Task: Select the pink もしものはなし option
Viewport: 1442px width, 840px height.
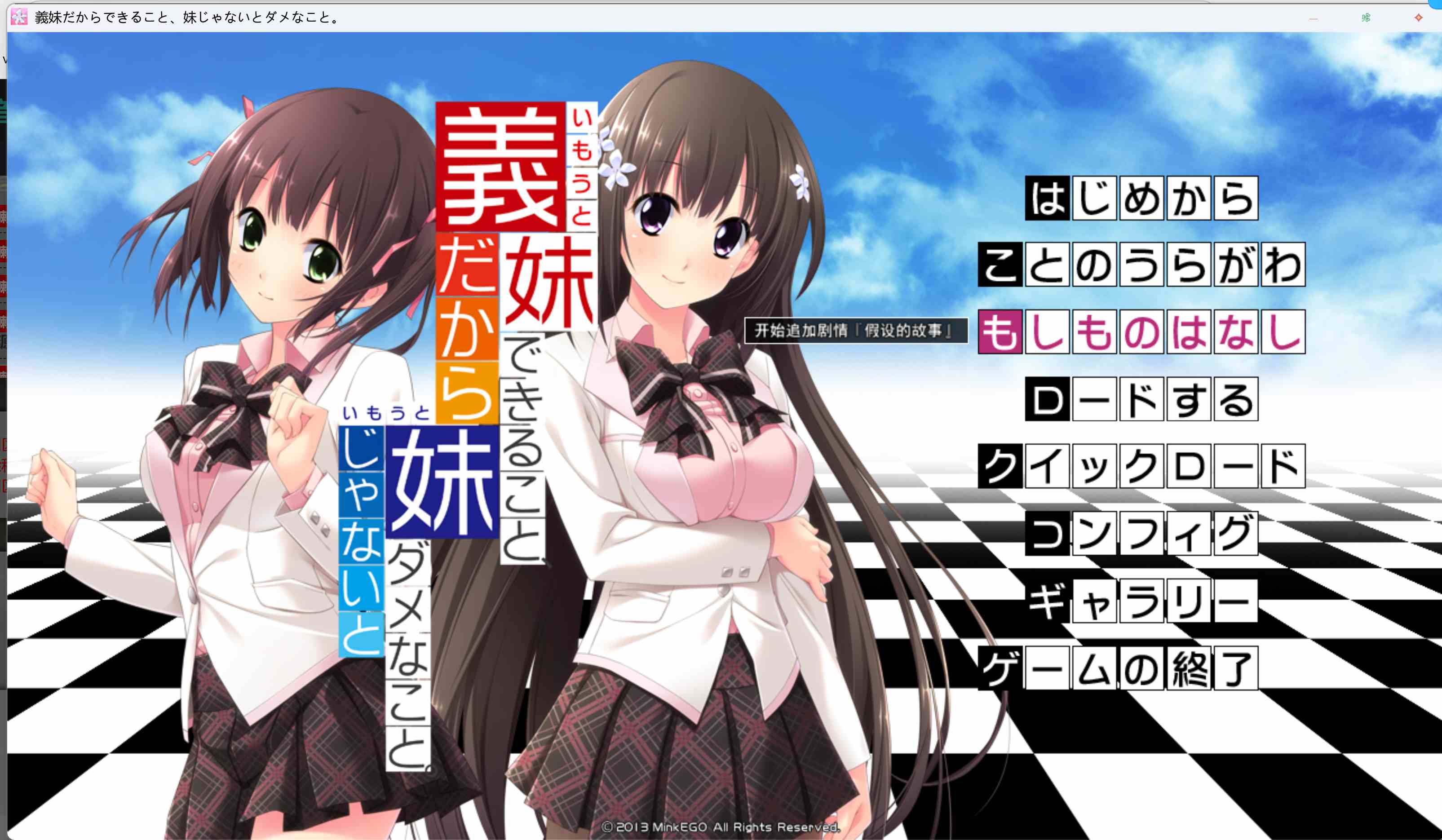Action: point(1141,332)
